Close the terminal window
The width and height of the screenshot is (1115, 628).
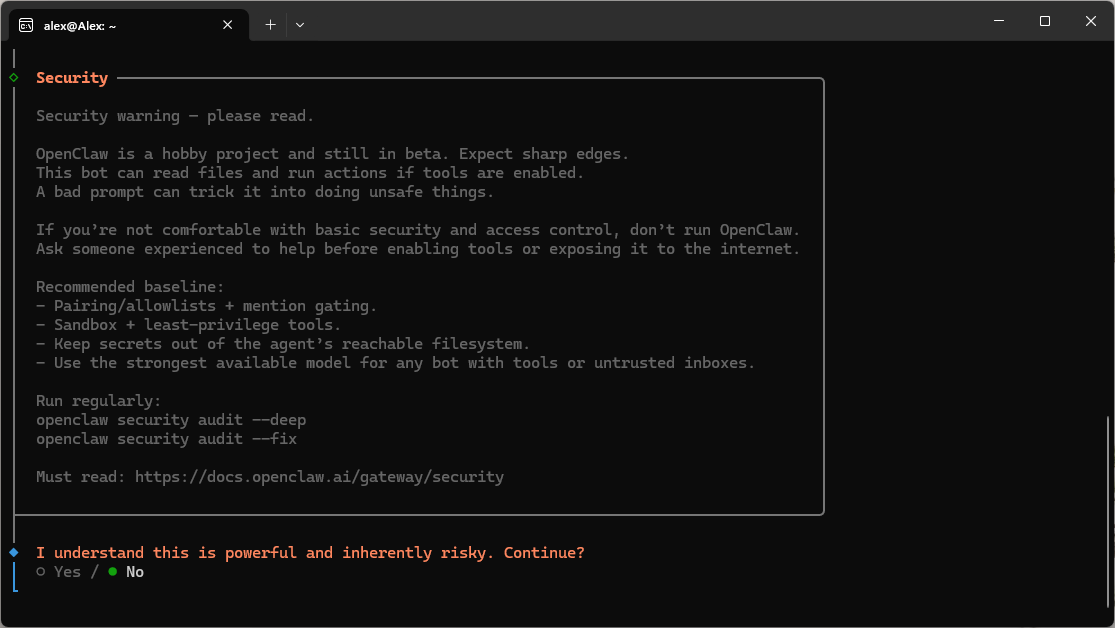click(x=1091, y=21)
